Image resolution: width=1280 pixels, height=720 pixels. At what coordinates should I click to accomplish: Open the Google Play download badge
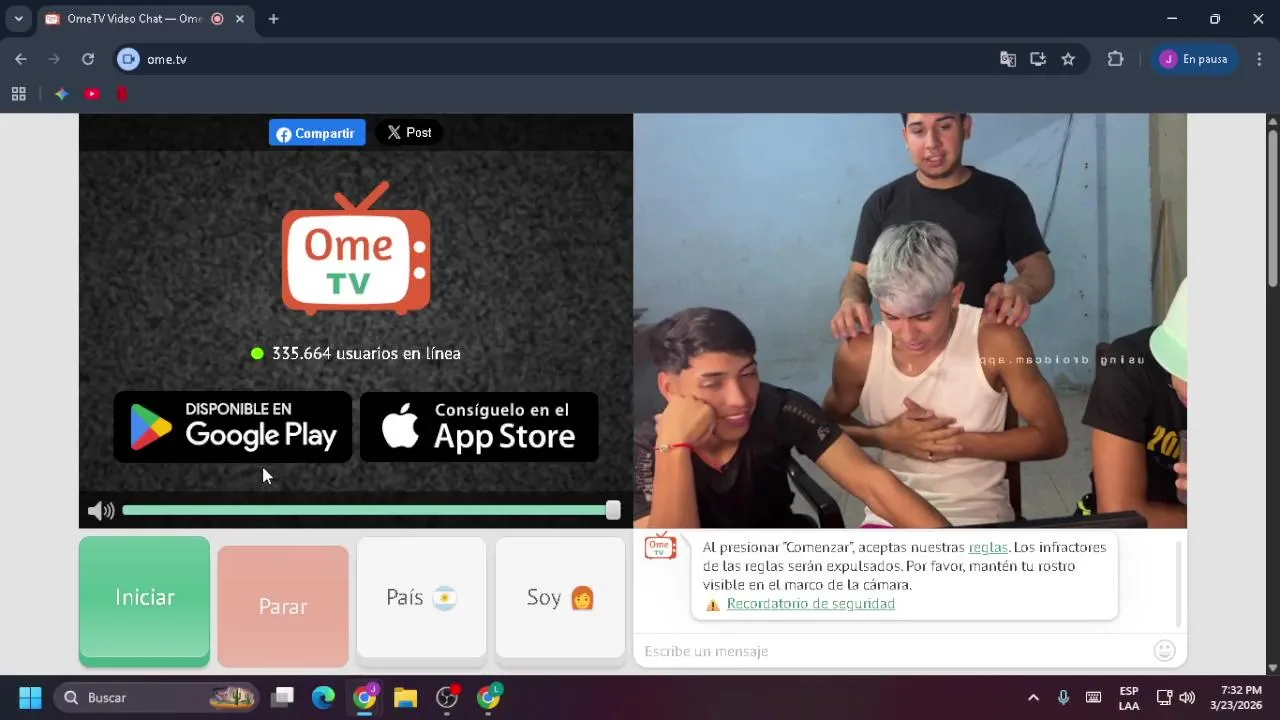click(x=232, y=427)
